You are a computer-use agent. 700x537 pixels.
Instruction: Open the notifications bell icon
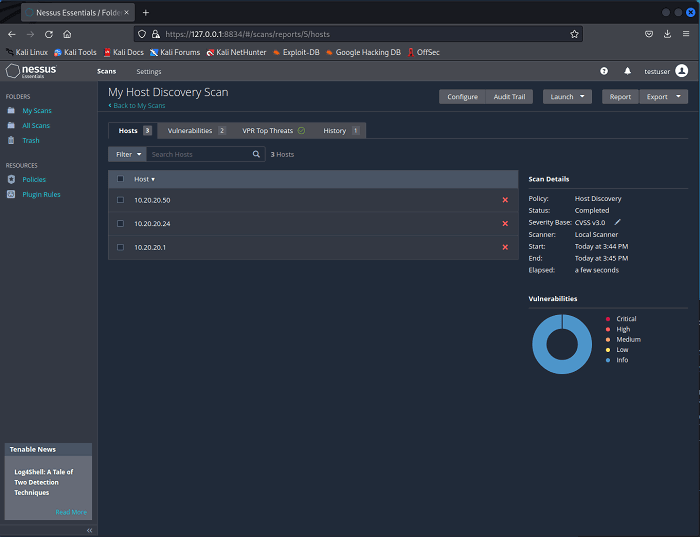(628, 71)
